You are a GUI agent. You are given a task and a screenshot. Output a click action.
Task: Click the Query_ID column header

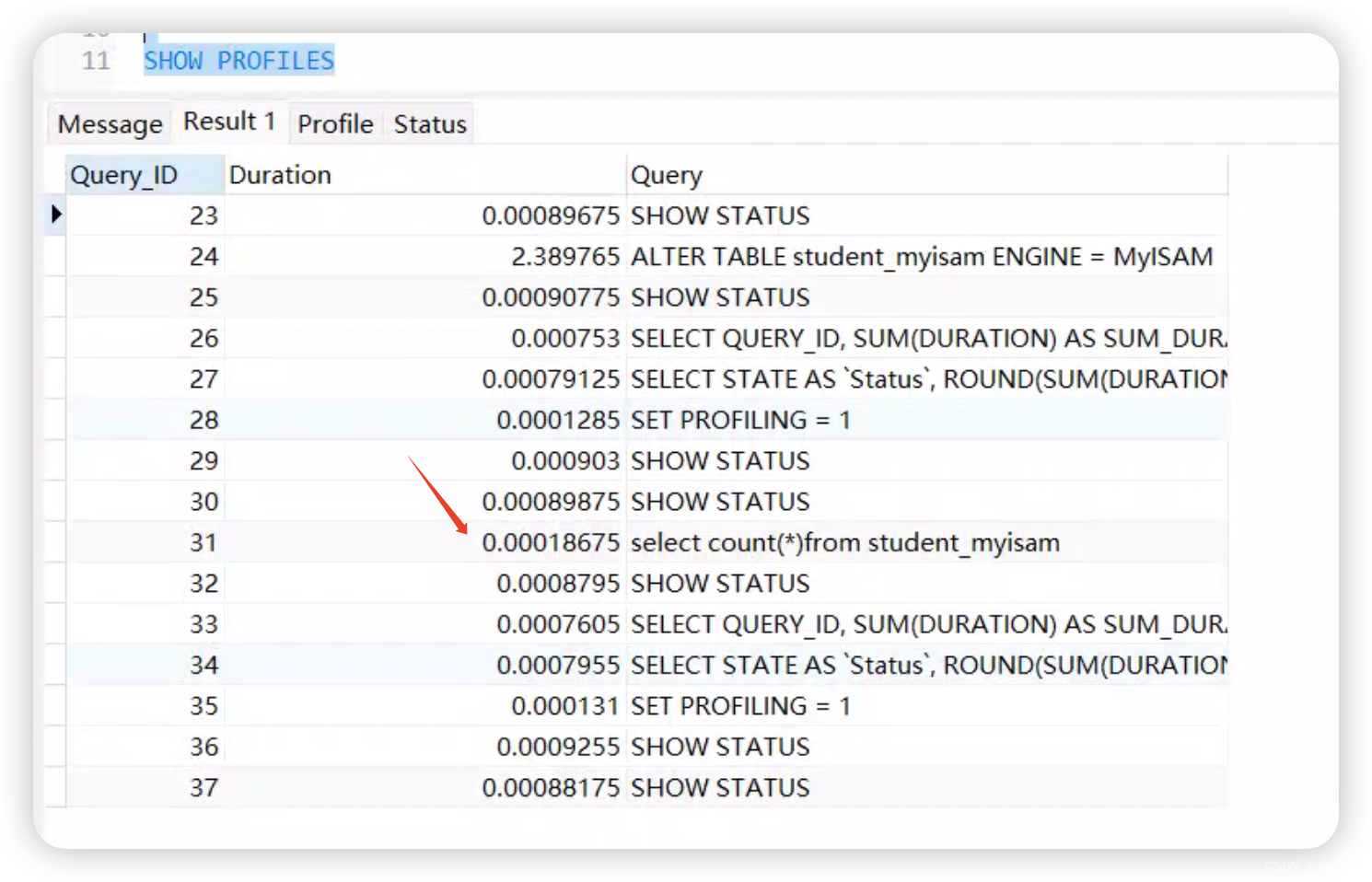145,175
